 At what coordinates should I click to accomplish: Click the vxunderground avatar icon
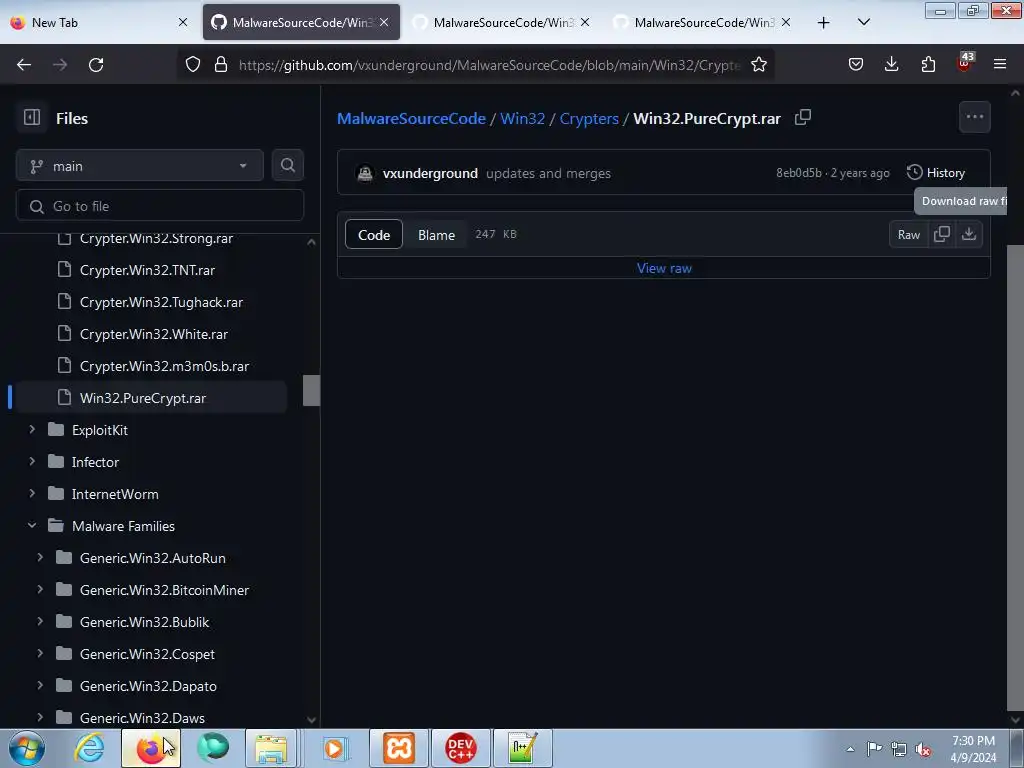tap(365, 173)
